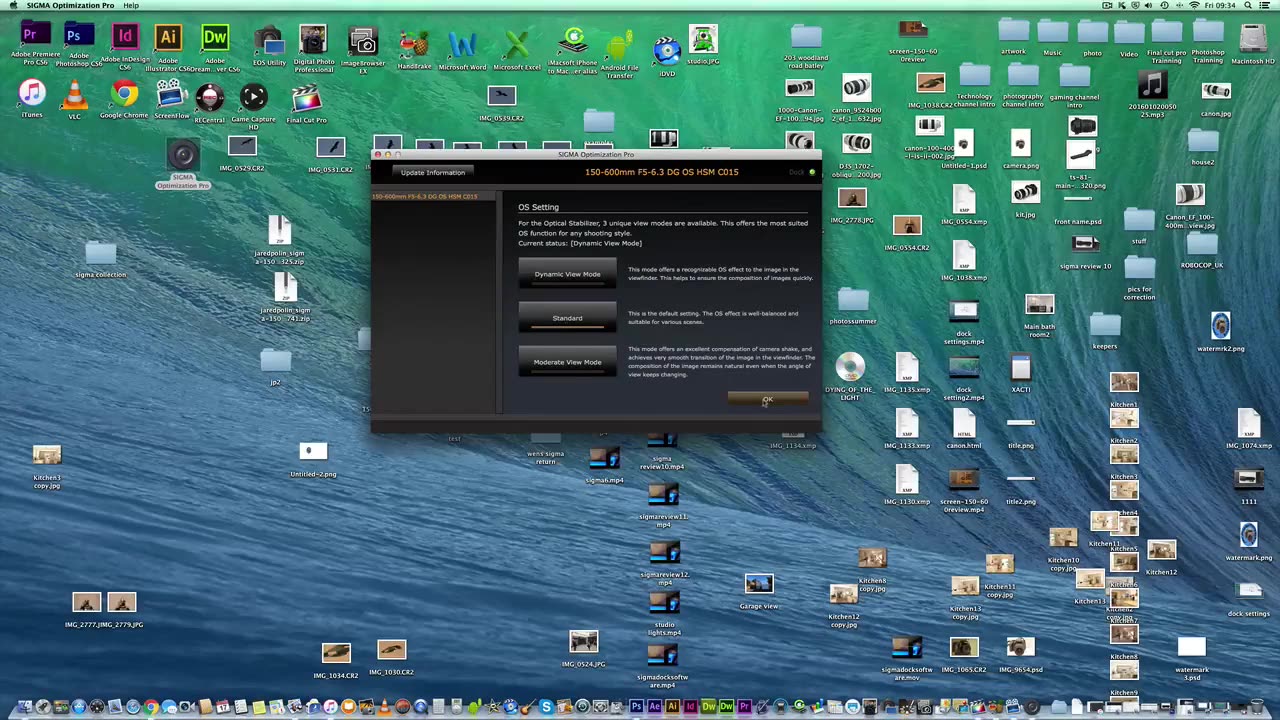
Task: Choose the Standard OS setting
Action: (567, 318)
